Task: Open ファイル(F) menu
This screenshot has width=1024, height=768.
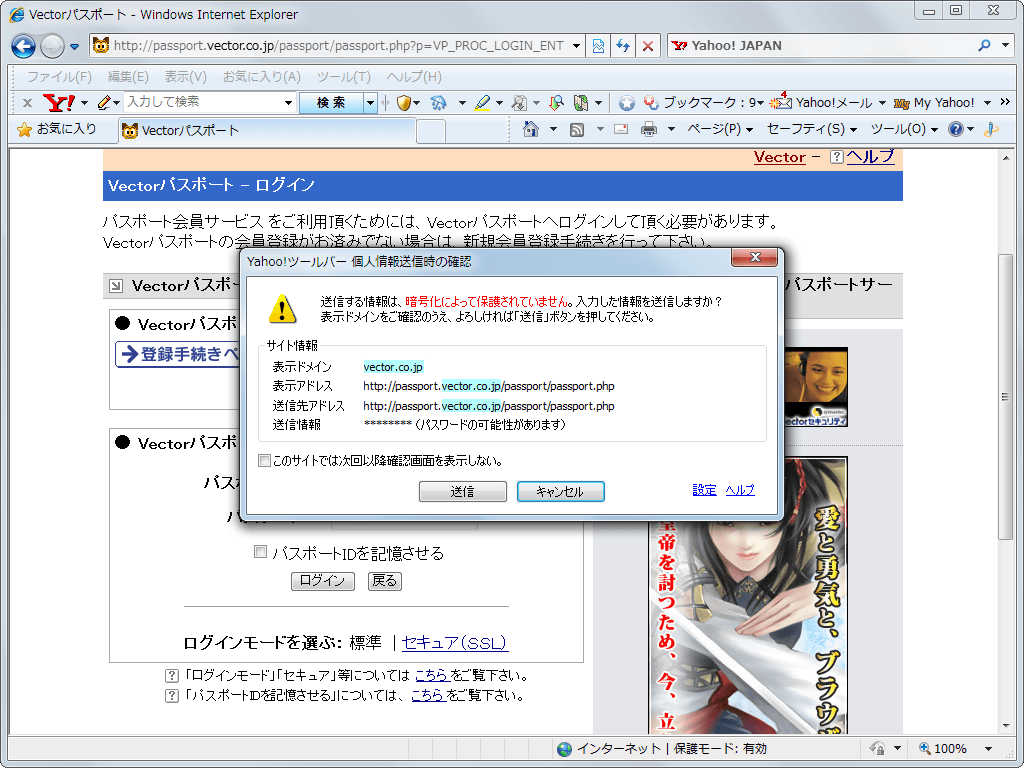Action: coord(59,76)
